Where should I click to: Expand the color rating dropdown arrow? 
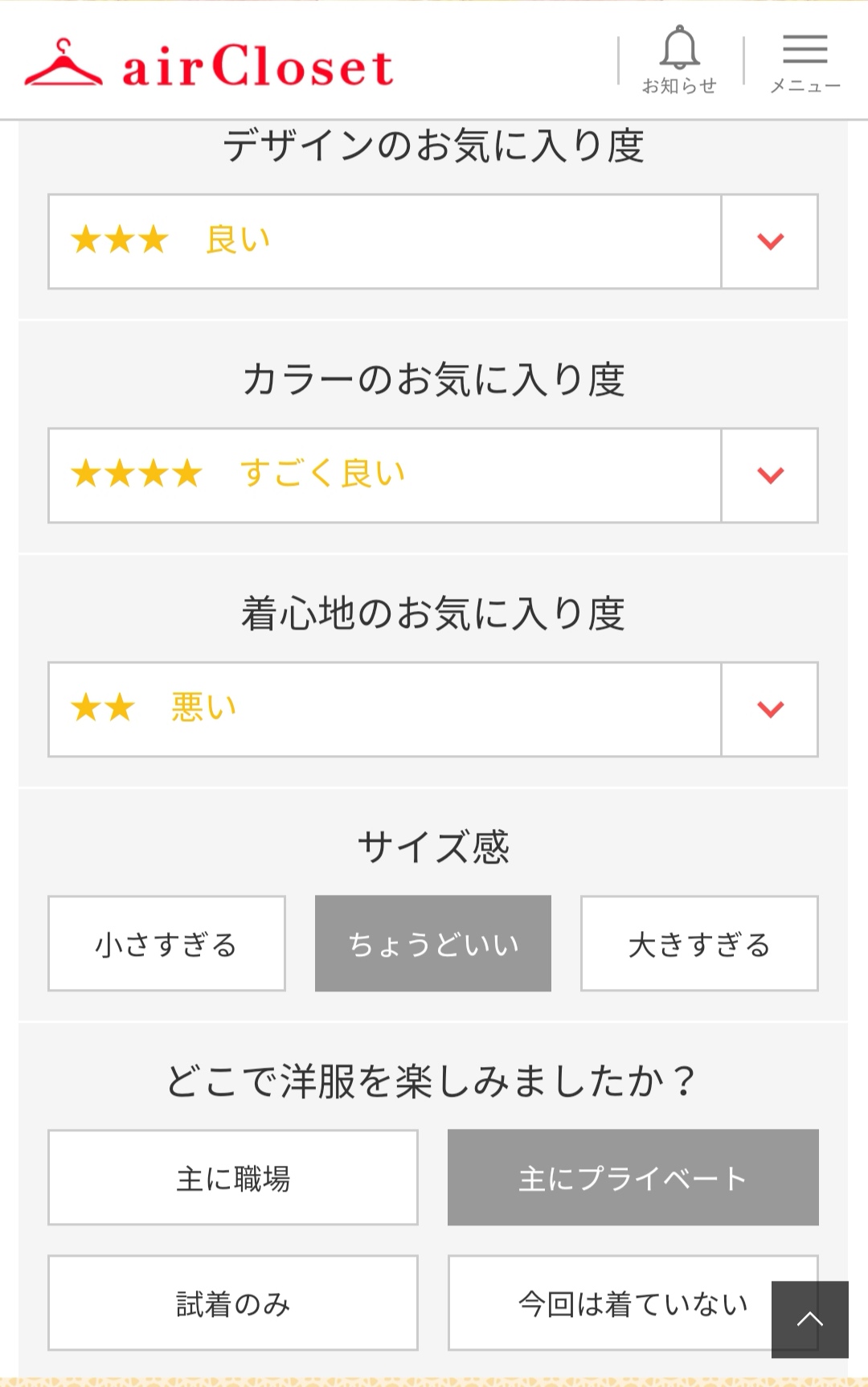(x=770, y=475)
